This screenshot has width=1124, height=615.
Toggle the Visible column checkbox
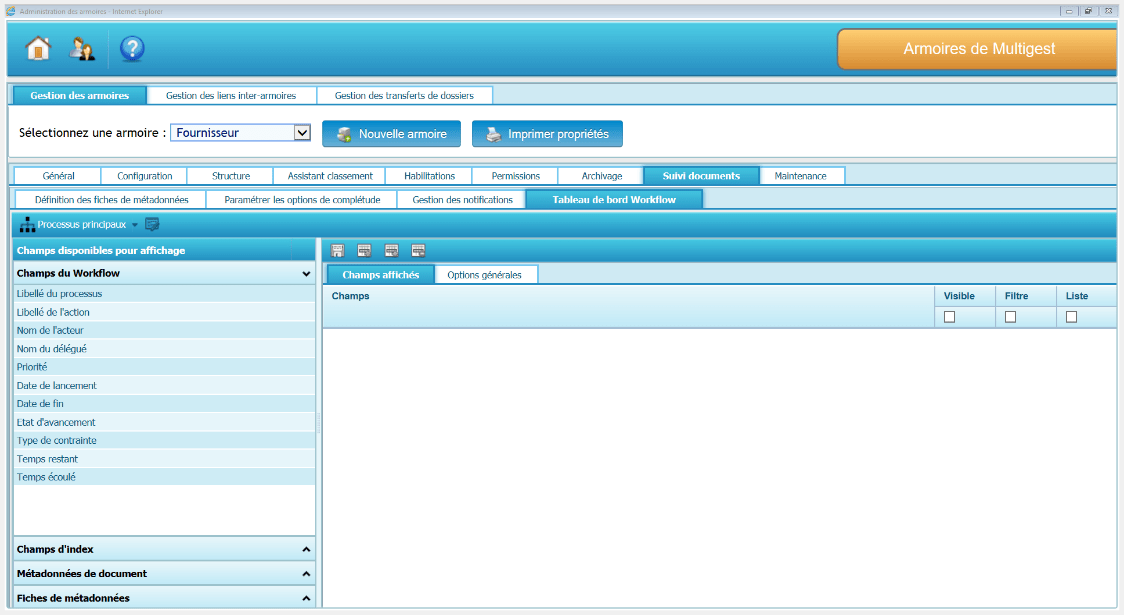click(950, 317)
